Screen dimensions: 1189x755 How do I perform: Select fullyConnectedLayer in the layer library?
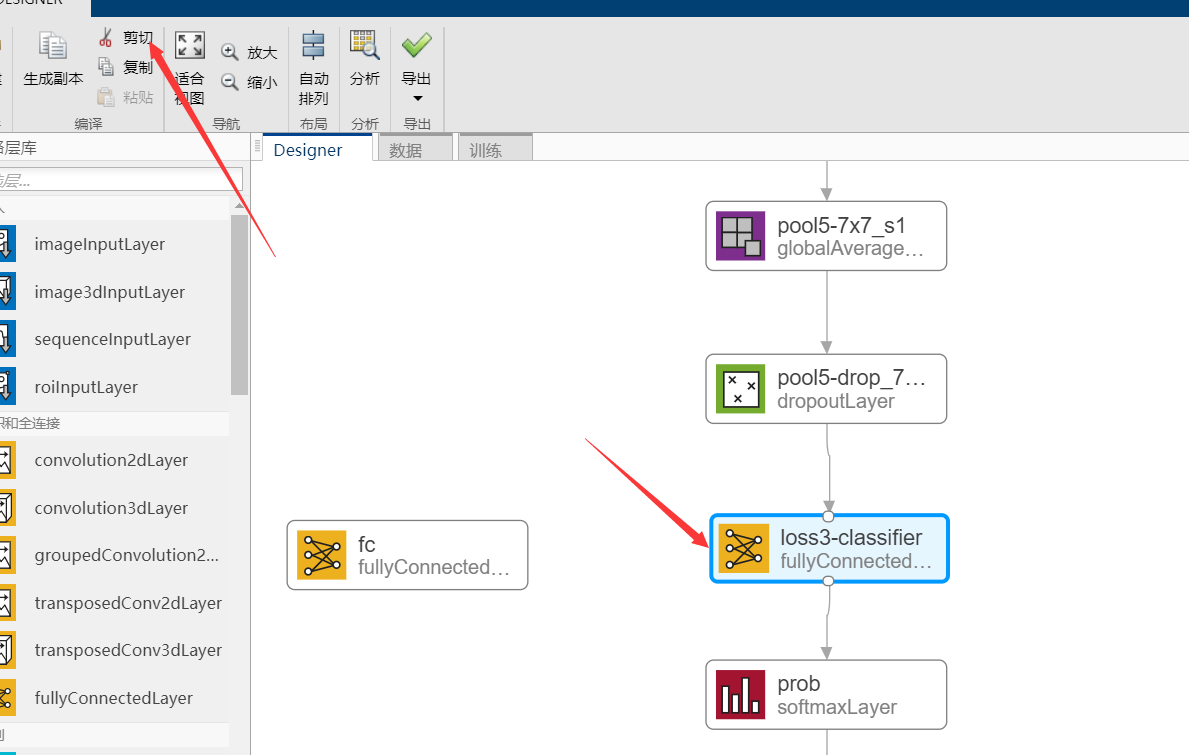click(x=114, y=697)
